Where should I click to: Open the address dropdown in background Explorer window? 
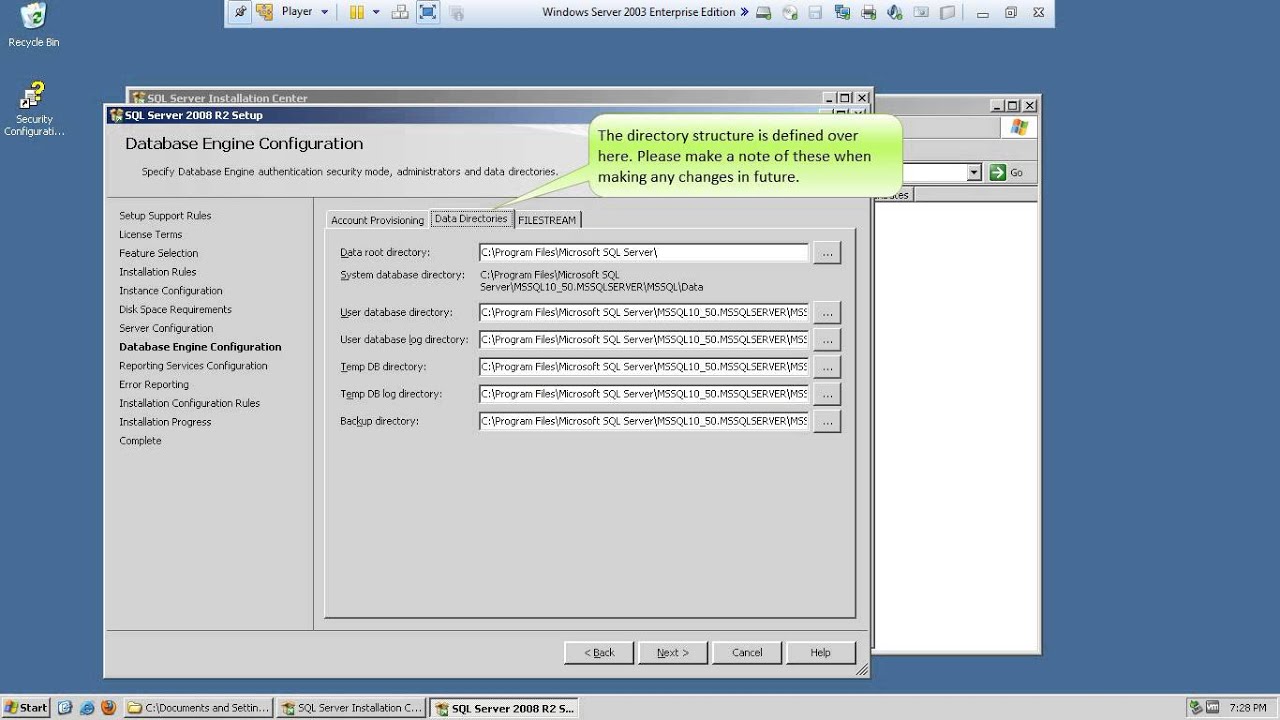[x=974, y=173]
